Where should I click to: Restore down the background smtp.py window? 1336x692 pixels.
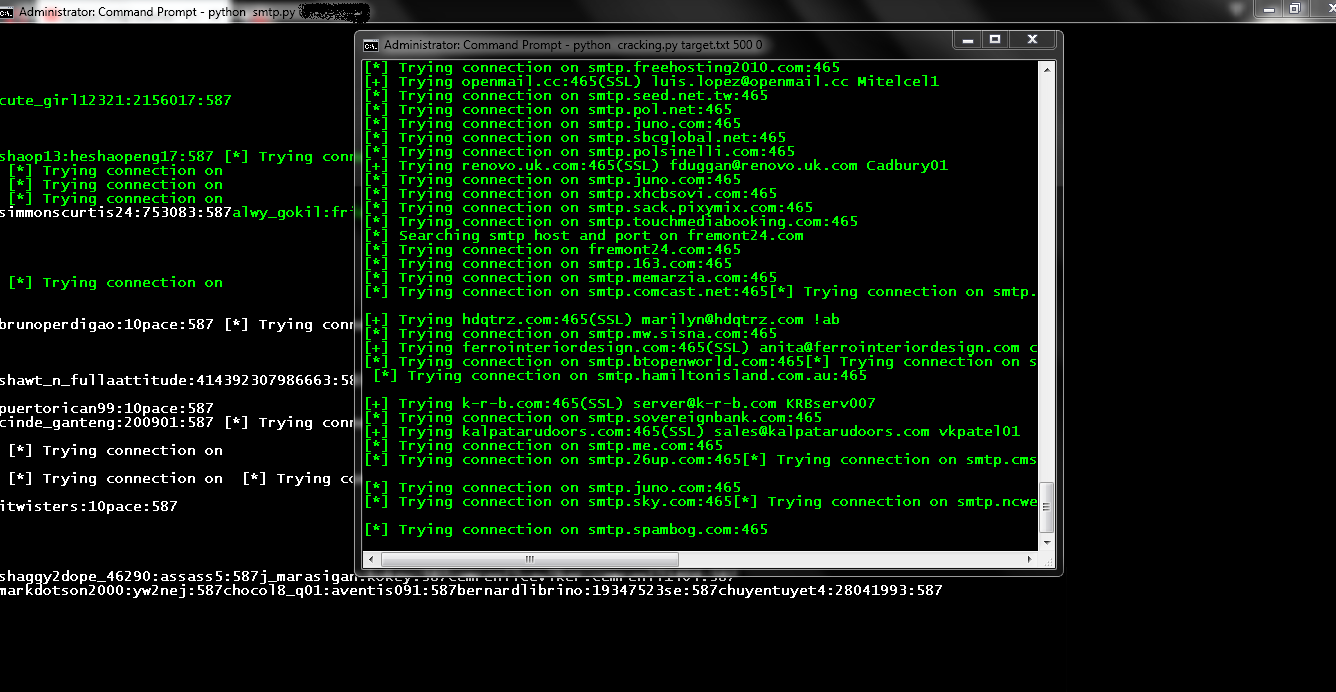coord(1295,8)
